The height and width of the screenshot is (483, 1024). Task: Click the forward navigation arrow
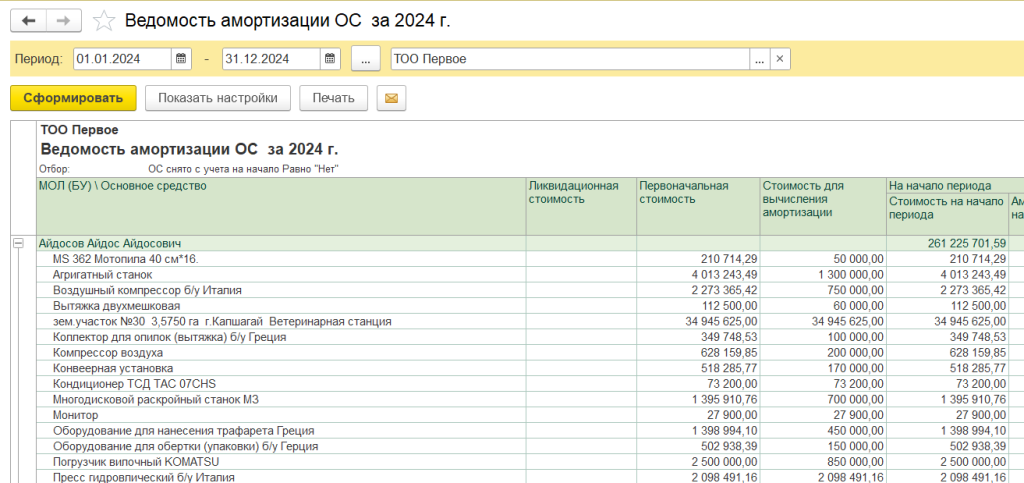click(x=63, y=20)
